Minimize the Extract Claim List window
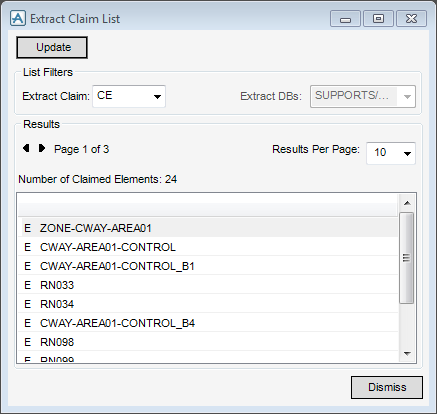 click(345, 19)
